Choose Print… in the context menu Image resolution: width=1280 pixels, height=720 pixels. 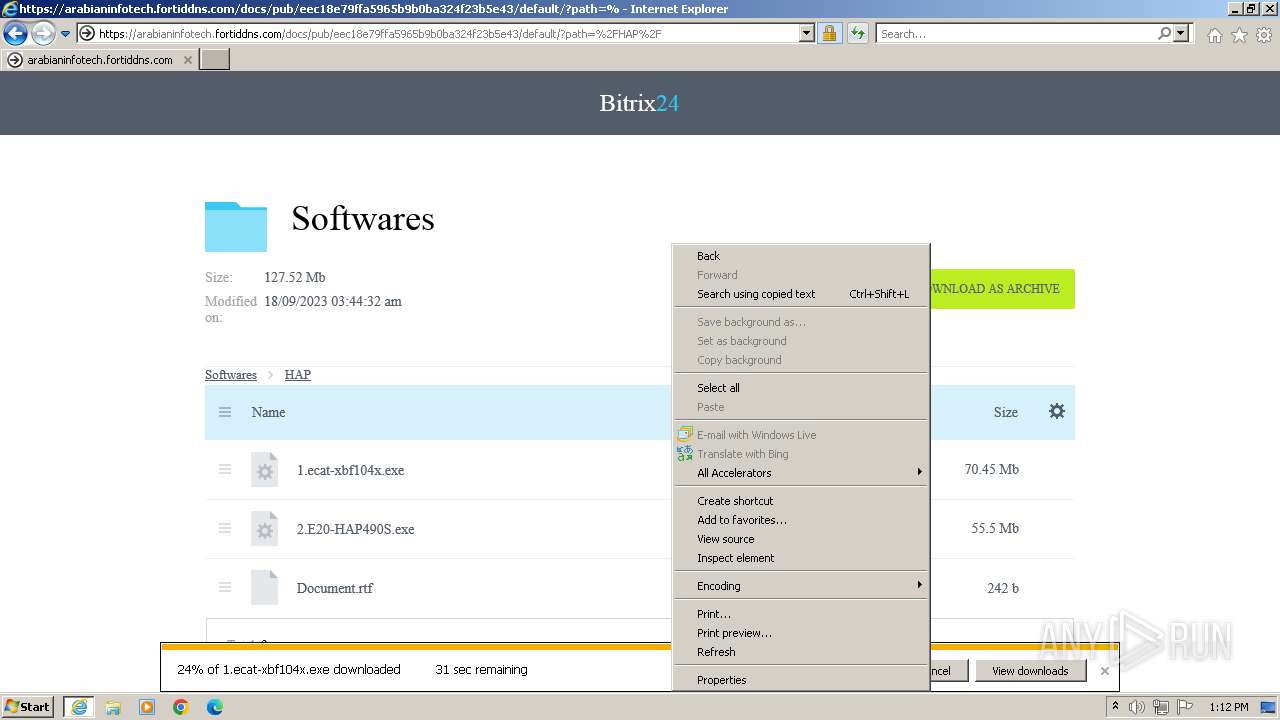802,614
